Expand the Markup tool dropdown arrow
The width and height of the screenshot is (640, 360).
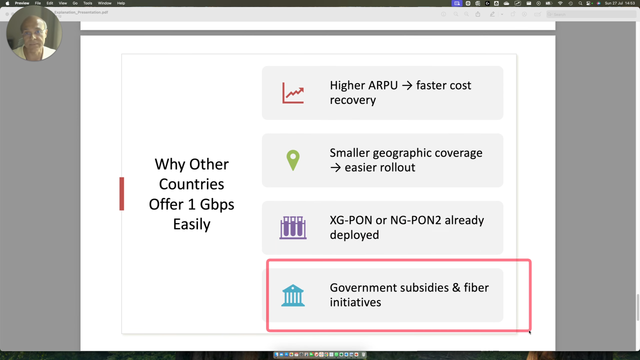coord(502,14)
